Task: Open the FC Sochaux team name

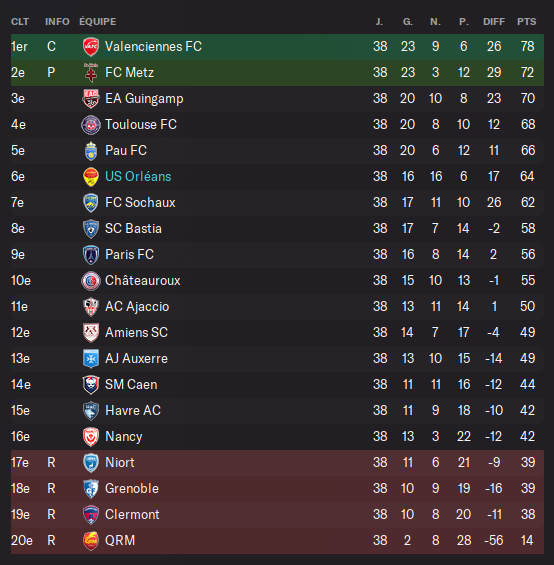Action: 140,203
